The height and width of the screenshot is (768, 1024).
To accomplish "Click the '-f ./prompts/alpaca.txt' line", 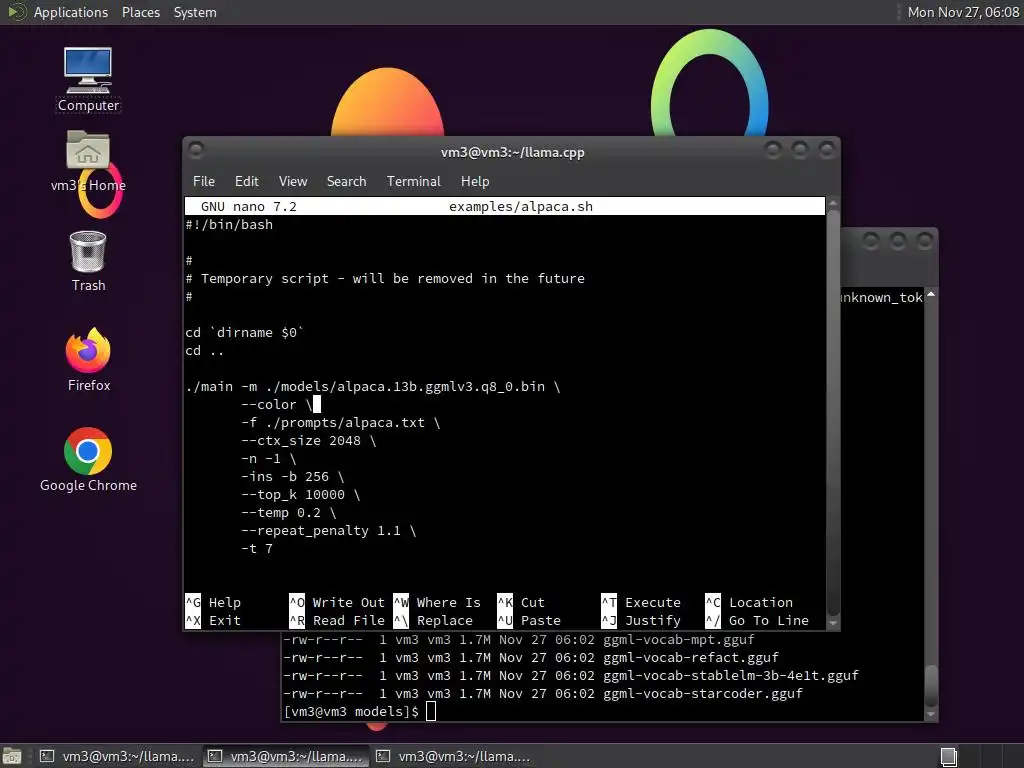I will 341,423.
